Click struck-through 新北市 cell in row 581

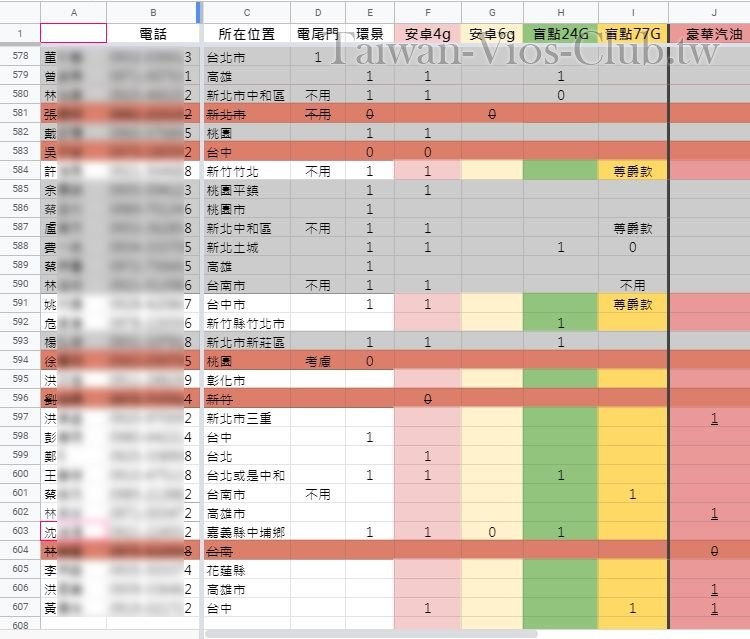pos(247,114)
